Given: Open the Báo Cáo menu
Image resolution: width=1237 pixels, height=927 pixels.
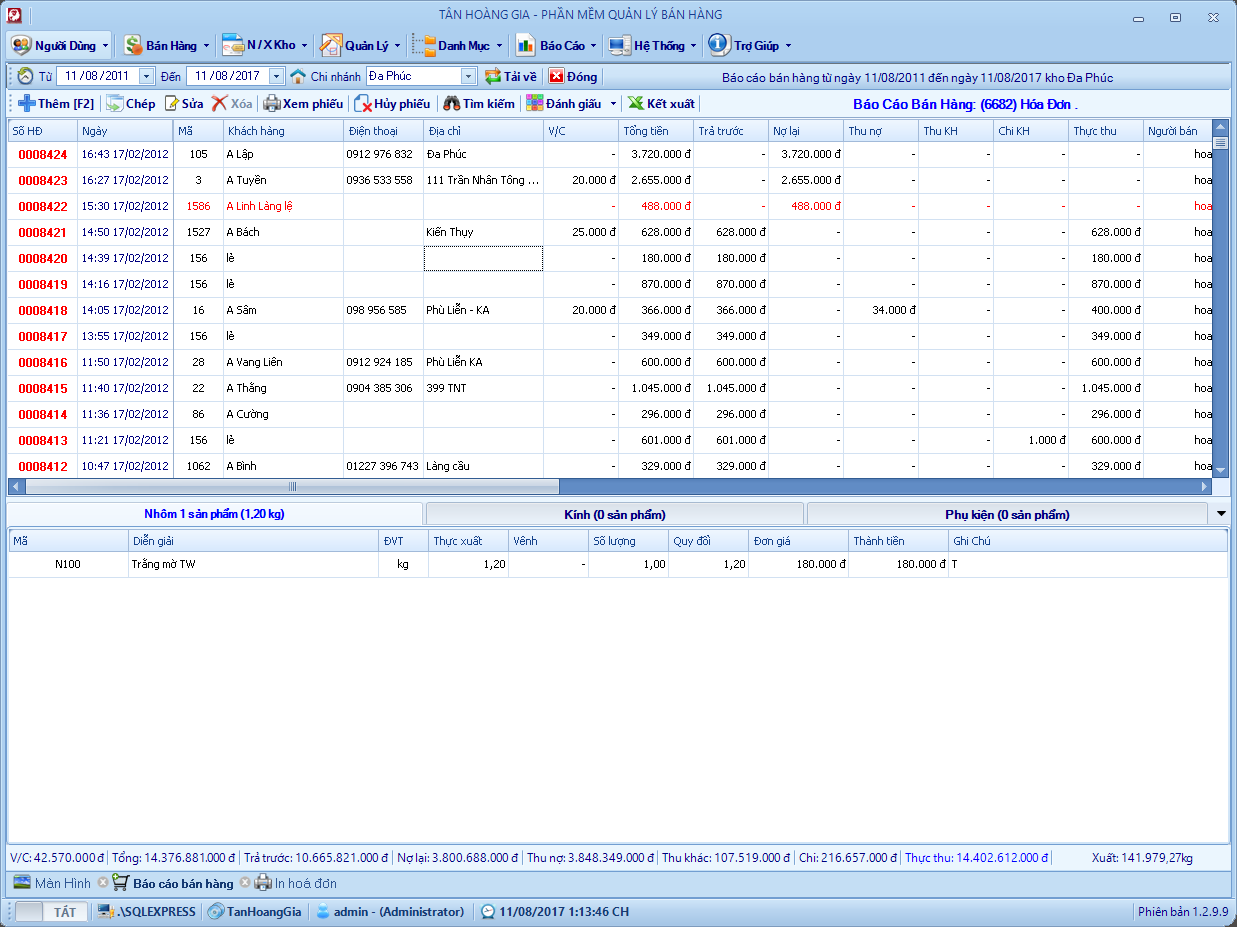Looking at the screenshot, I should click(556, 46).
